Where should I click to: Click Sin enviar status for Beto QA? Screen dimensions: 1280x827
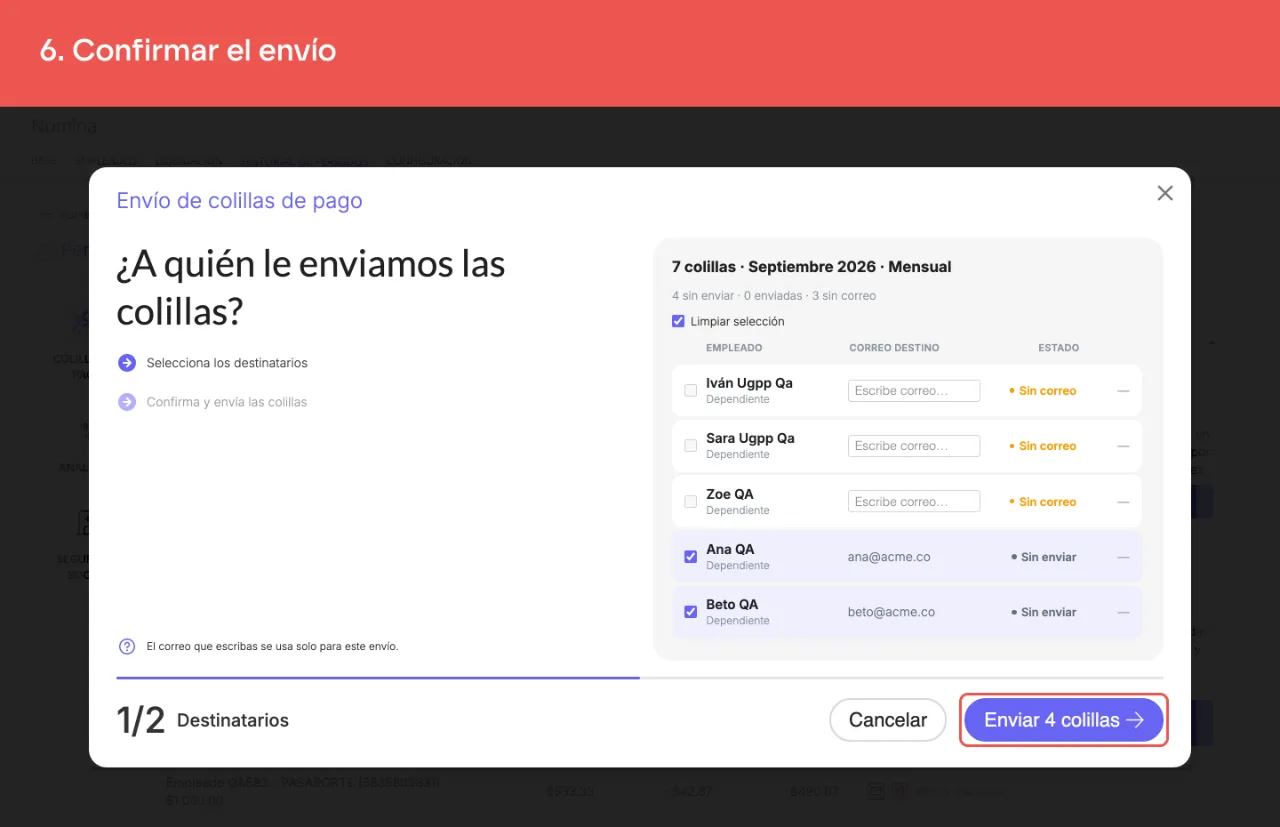1043,612
